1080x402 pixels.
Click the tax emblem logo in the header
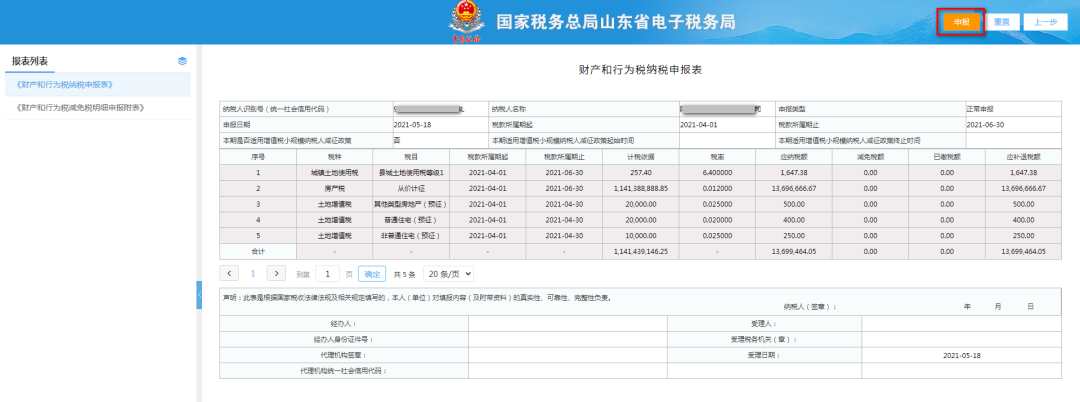pyautogui.click(x=466, y=21)
